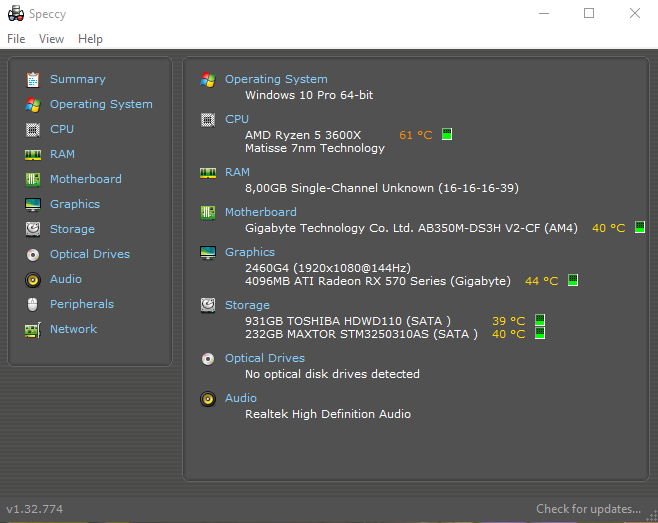
Task: Click green temperature indicator next to CPU 61 °C
Action: [447, 134]
